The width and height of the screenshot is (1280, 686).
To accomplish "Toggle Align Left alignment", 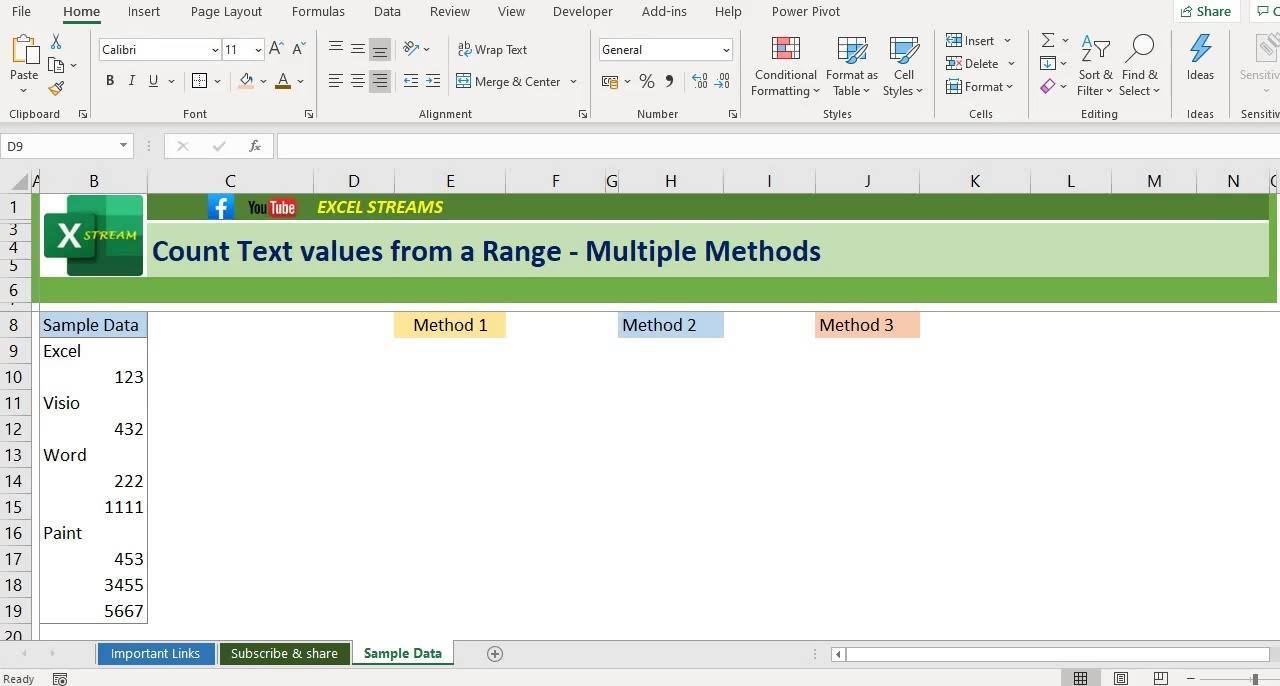I will 335,81.
